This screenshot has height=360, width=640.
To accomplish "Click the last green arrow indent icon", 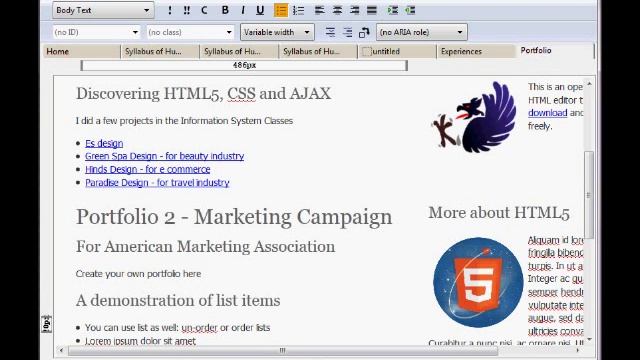I will pyautogui.click(x=410, y=10).
